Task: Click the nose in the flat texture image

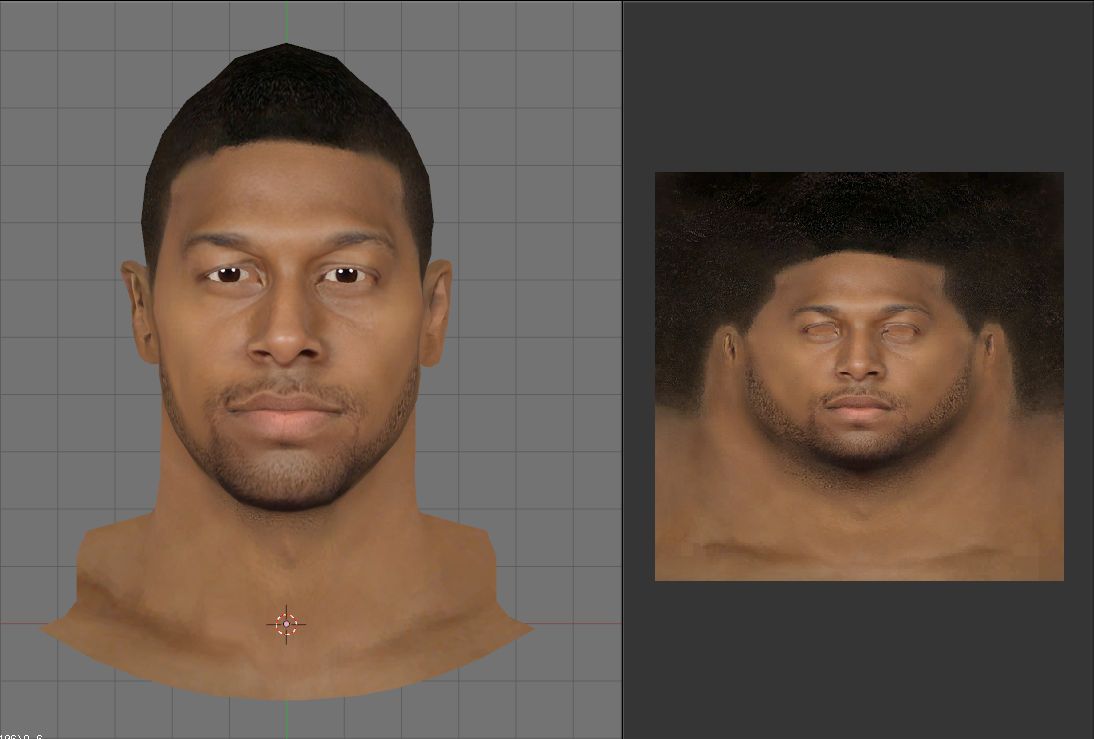Action: pos(858,362)
